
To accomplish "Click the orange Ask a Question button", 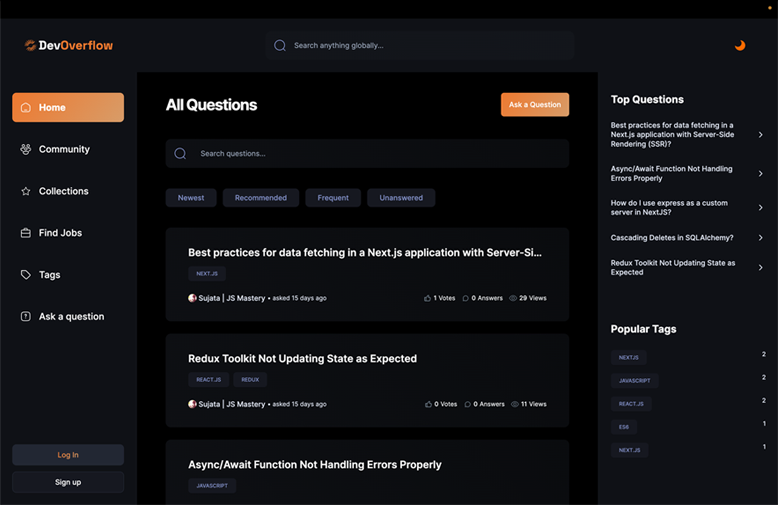I will [535, 105].
